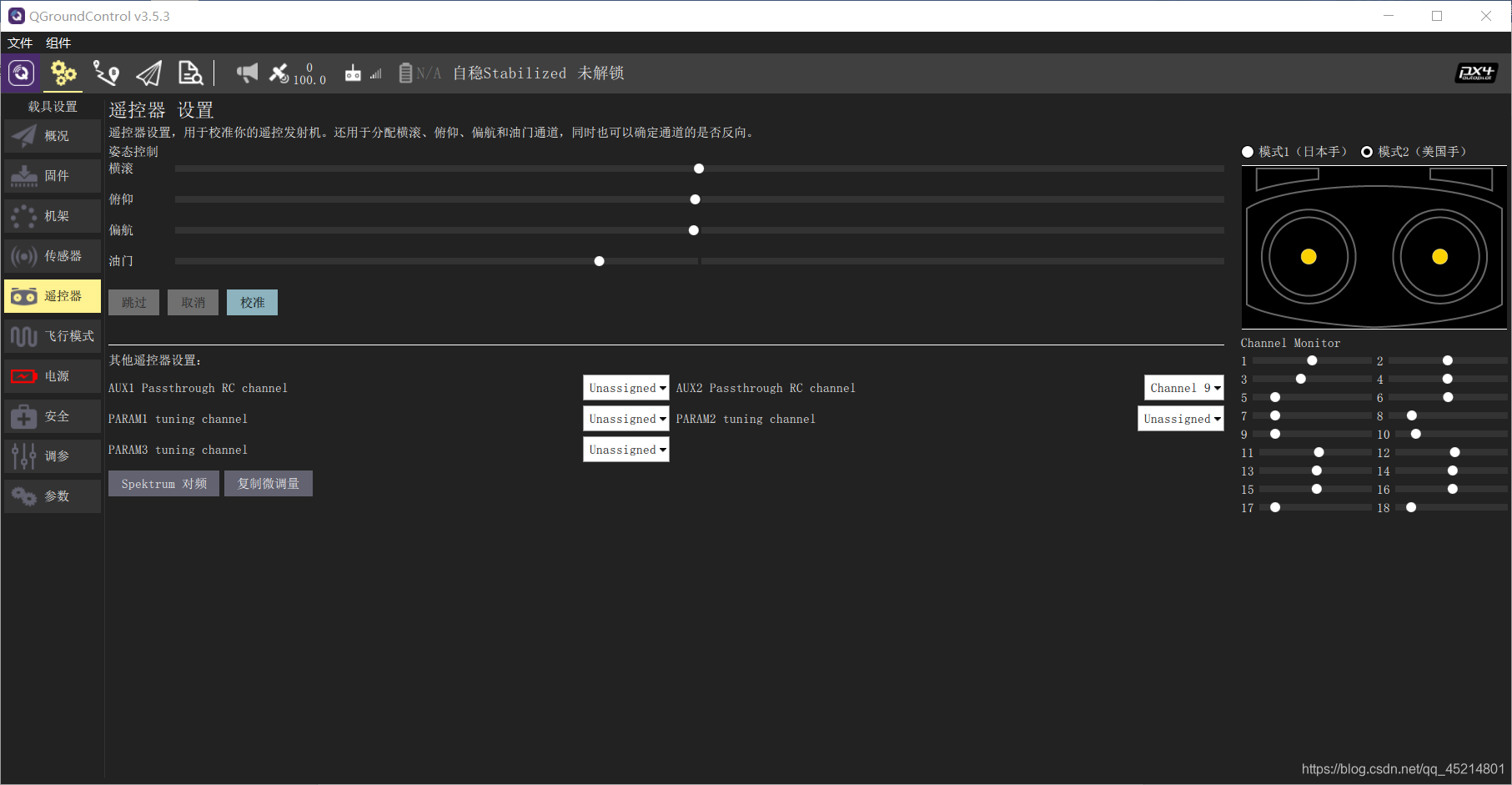This screenshot has height=785, width=1512.
Task: Open PARAM1 tuning channel dropdown
Action: [626, 419]
